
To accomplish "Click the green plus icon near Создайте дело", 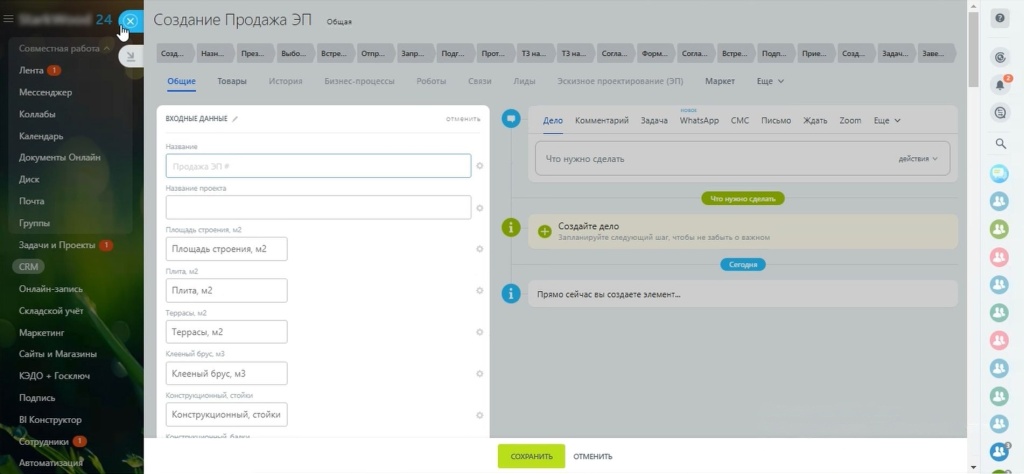I will [x=544, y=231].
